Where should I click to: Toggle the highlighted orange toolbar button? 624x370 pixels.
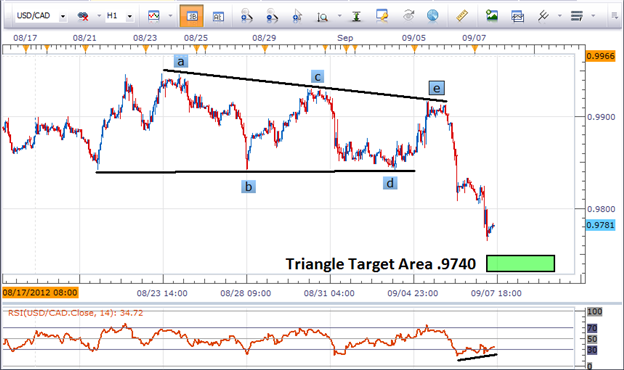[x=192, y=16]
